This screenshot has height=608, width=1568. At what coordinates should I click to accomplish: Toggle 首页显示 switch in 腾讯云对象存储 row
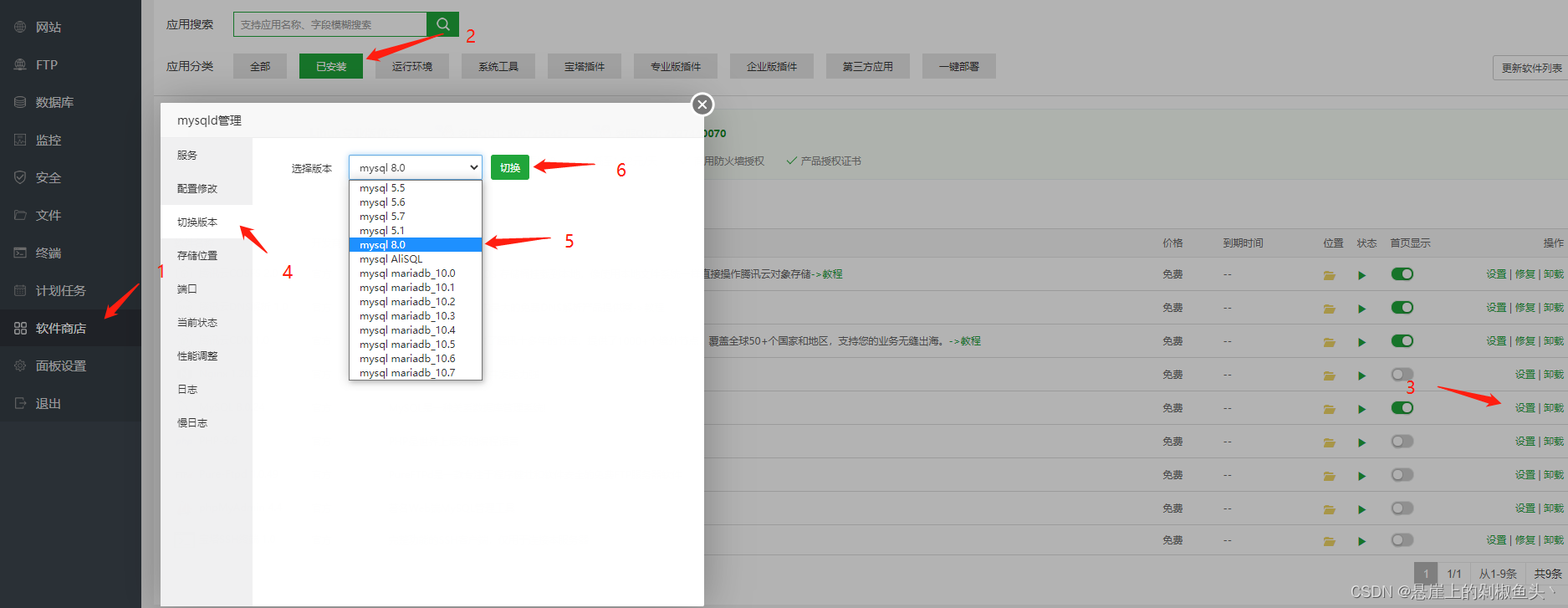[x=1402, y=273]
